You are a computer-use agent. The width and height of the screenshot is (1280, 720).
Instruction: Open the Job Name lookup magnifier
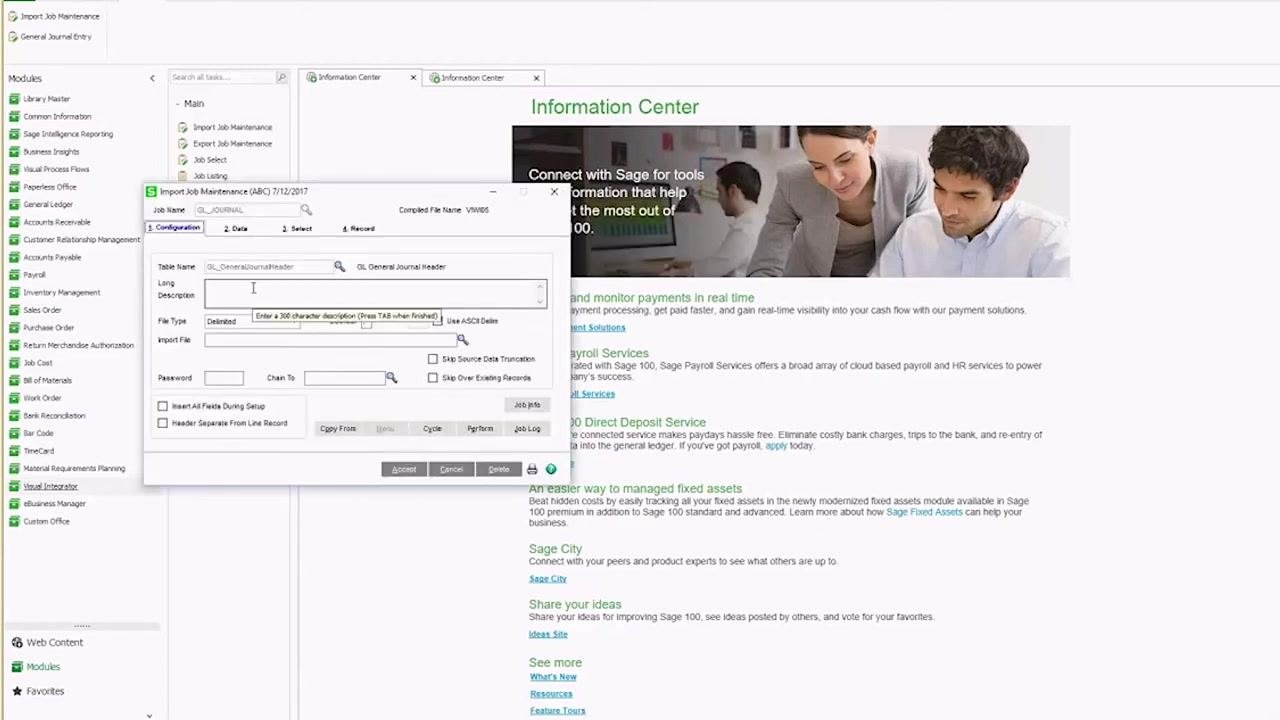click(306, 210)
